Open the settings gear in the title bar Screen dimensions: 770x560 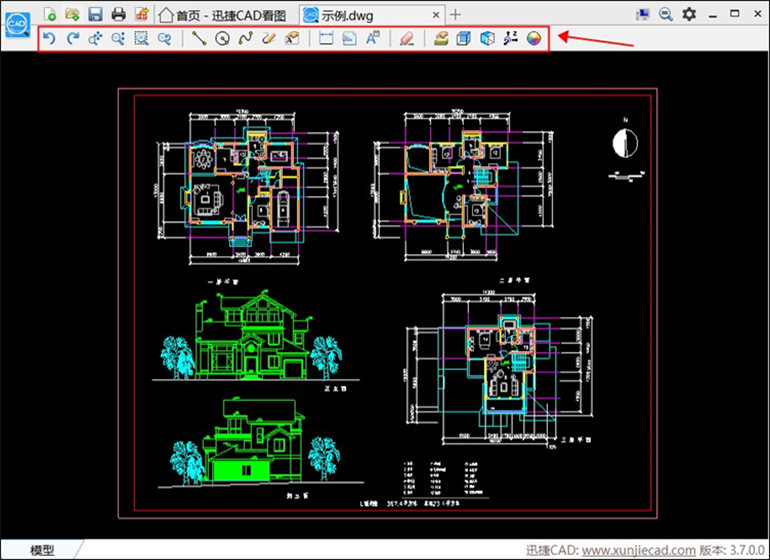(689, 14)
